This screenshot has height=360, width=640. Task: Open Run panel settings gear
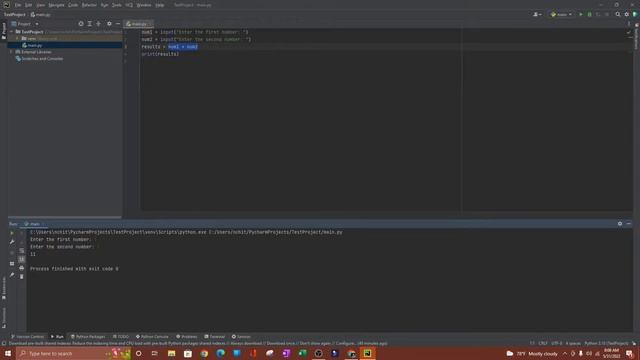[x=620, y=224]
